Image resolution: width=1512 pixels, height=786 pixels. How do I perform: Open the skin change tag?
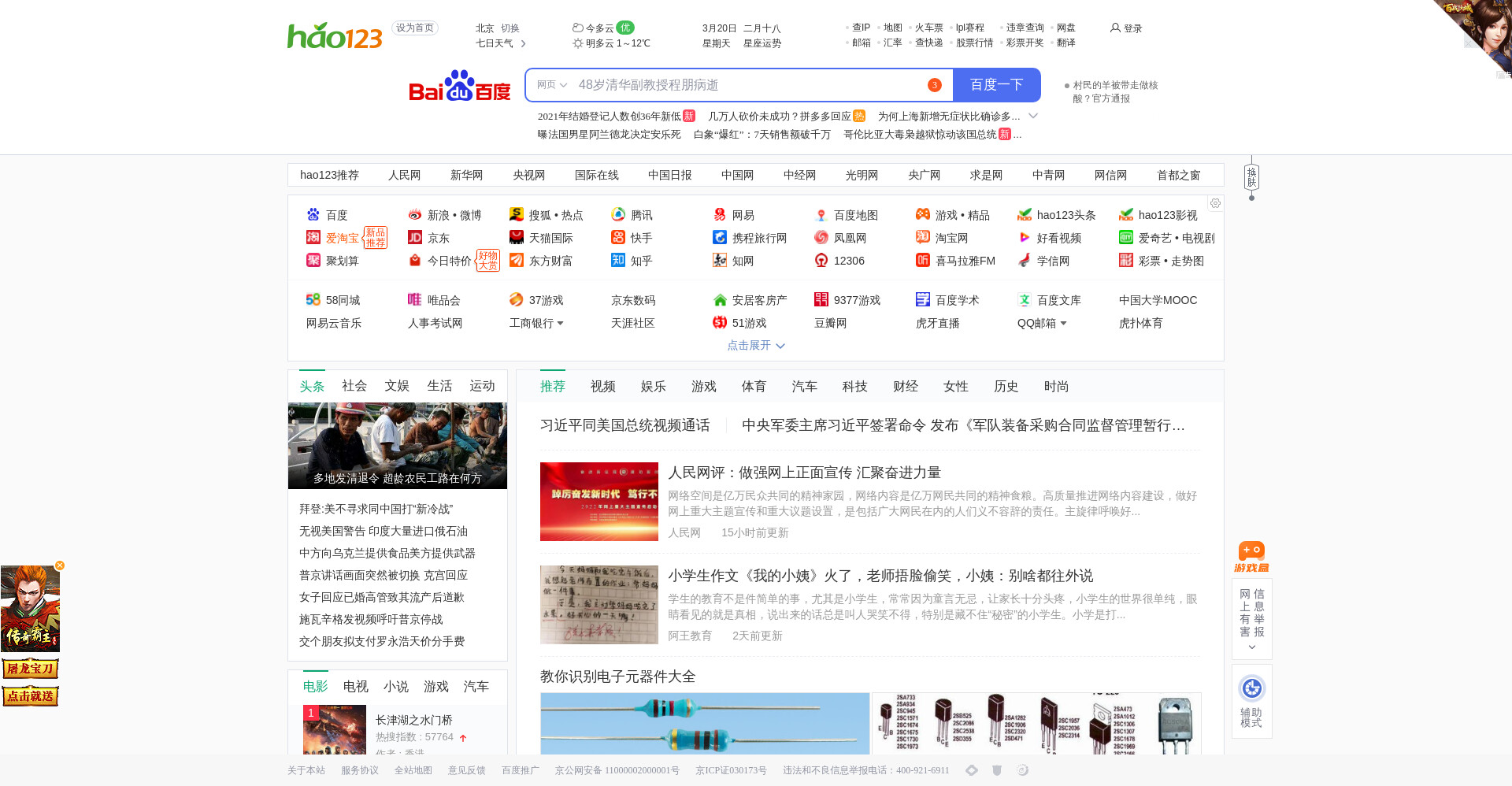point(1251,177)
